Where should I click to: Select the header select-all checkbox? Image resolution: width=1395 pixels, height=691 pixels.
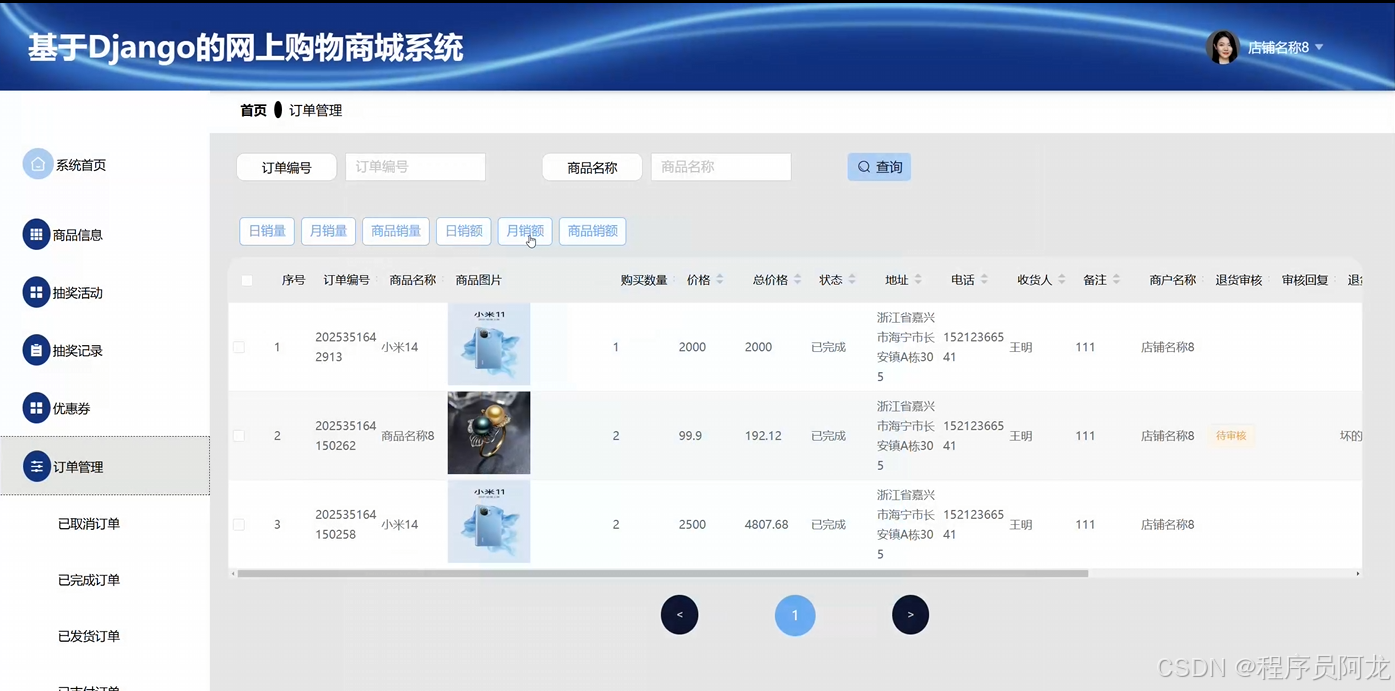click(x=247, y=280)
